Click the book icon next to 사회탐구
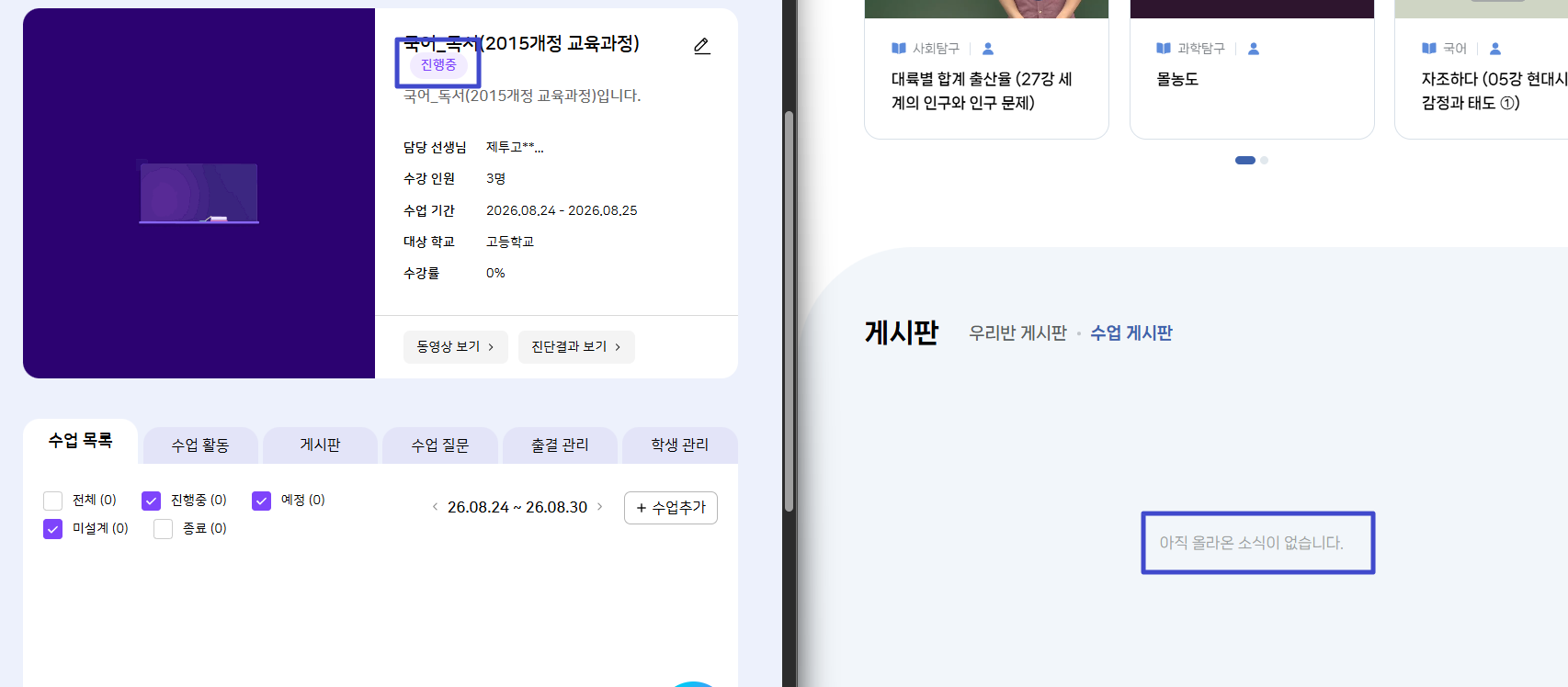Viewport: 1568px width, 687px height. point(899,49)
